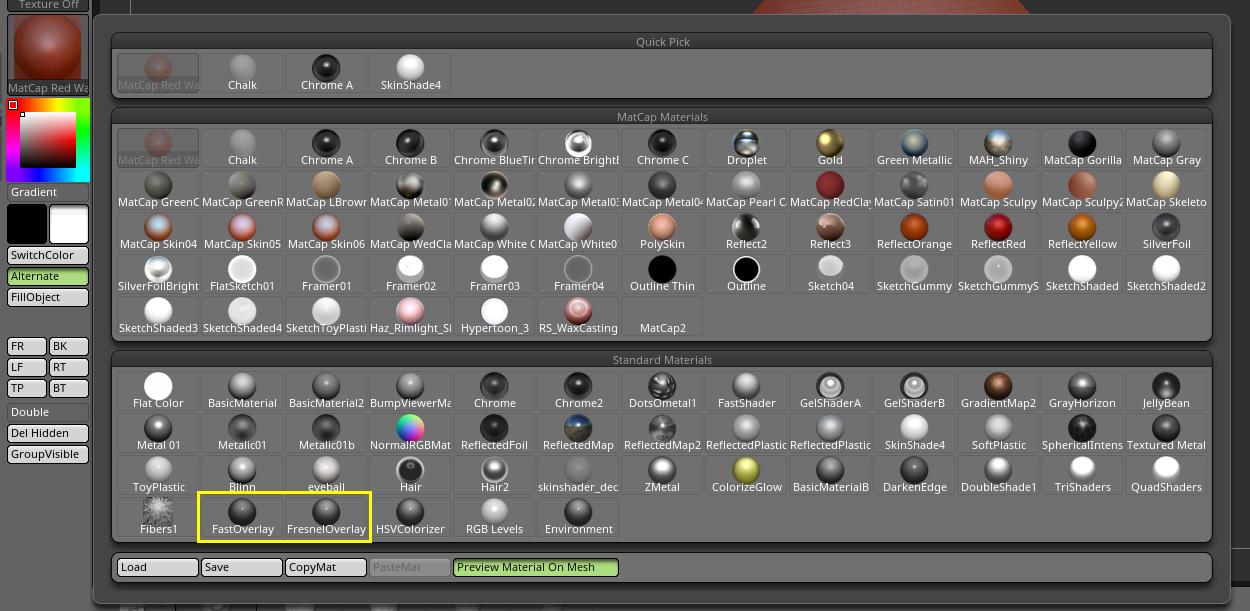Pick the Outline Thin material
The image size is (1250, 611).
point(662,274)
